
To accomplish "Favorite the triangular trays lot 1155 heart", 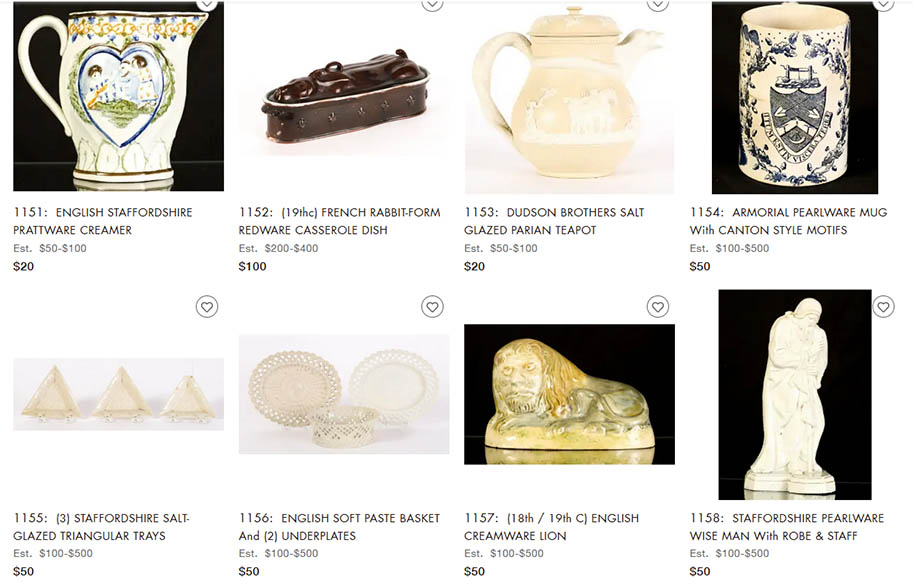I will pyautogui.click(x=207, y=306).
